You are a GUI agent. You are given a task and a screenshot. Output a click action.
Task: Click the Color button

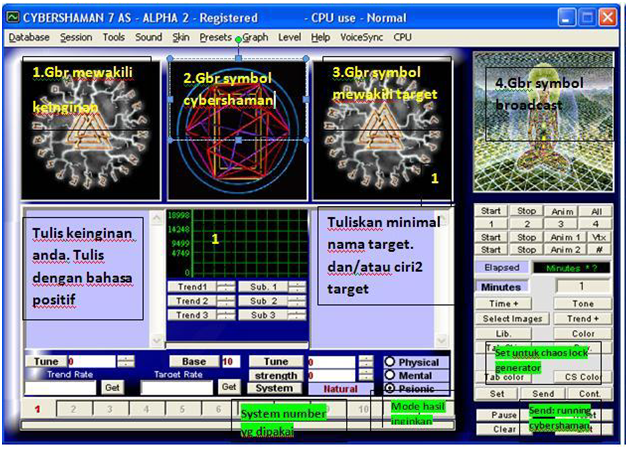click(x=583, y=334)
